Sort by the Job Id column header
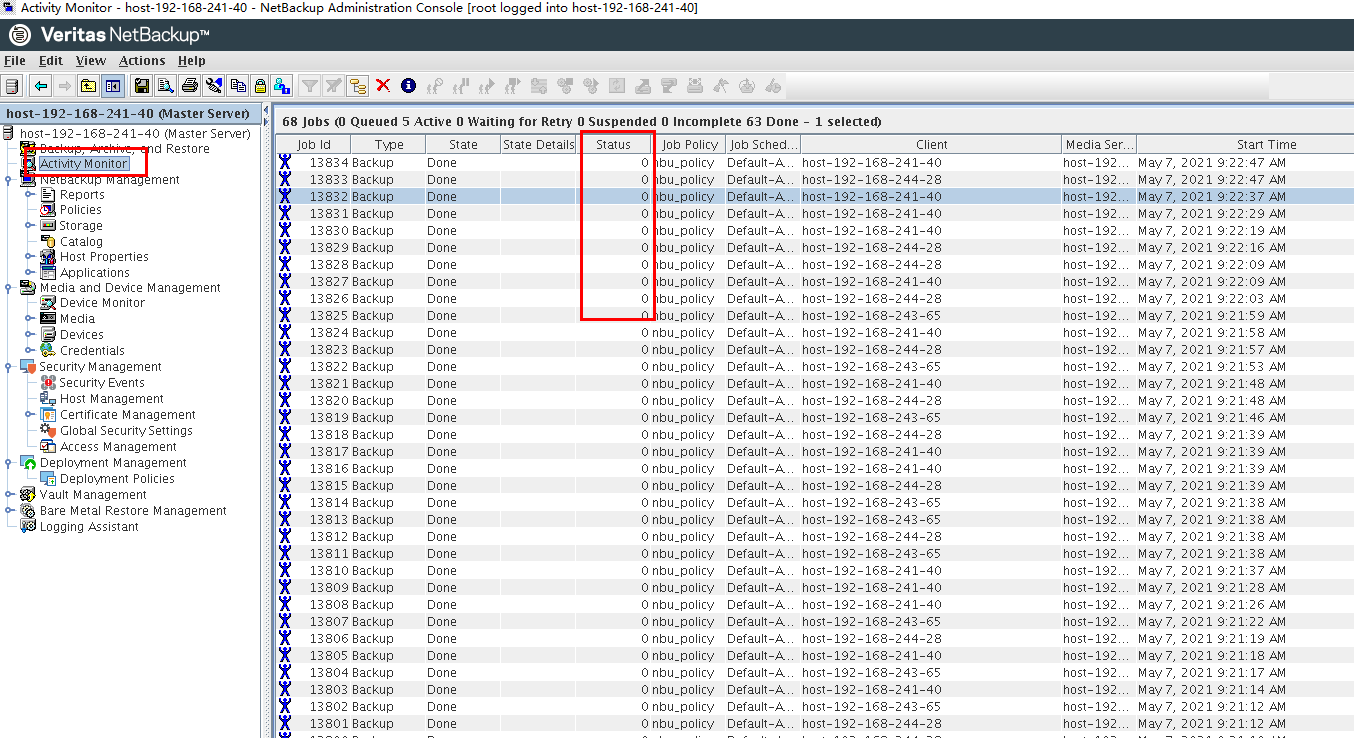Viewport: 1354px width, 738px height. pyautogui.click(x=314, y=145)
